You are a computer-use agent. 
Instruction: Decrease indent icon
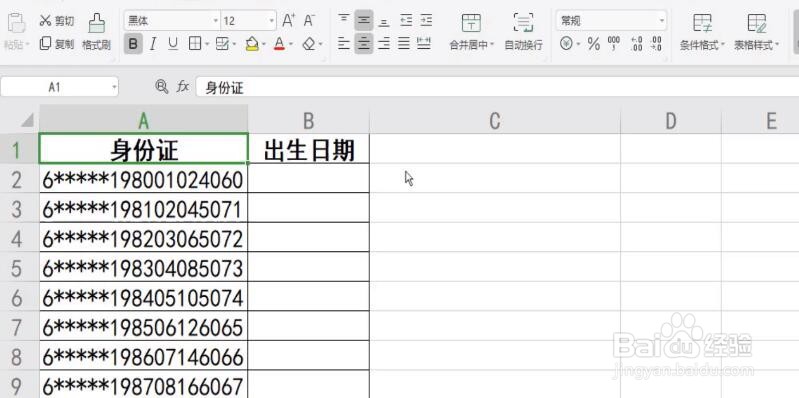(406, 20)
